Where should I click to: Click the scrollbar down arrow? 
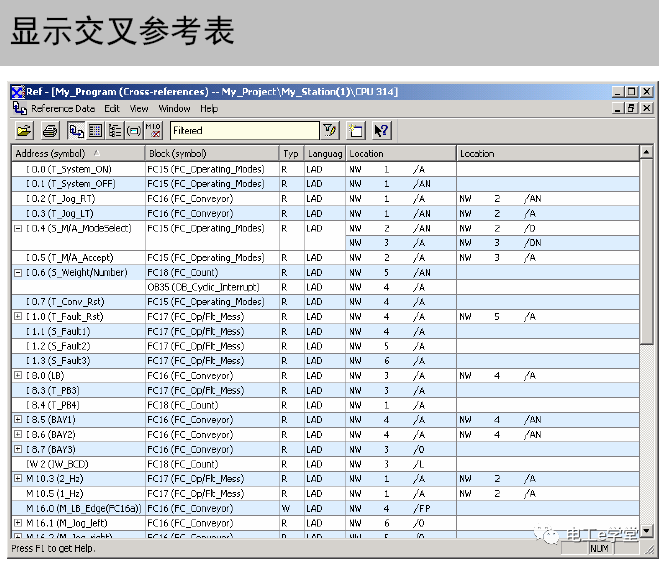(646, 531)
